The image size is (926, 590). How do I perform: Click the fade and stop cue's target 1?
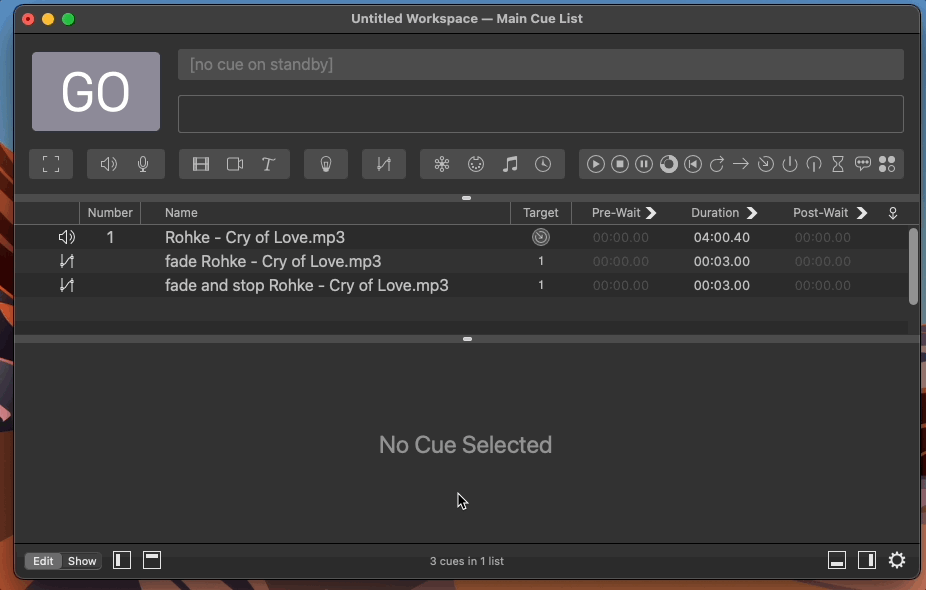(x=540, y=285)
